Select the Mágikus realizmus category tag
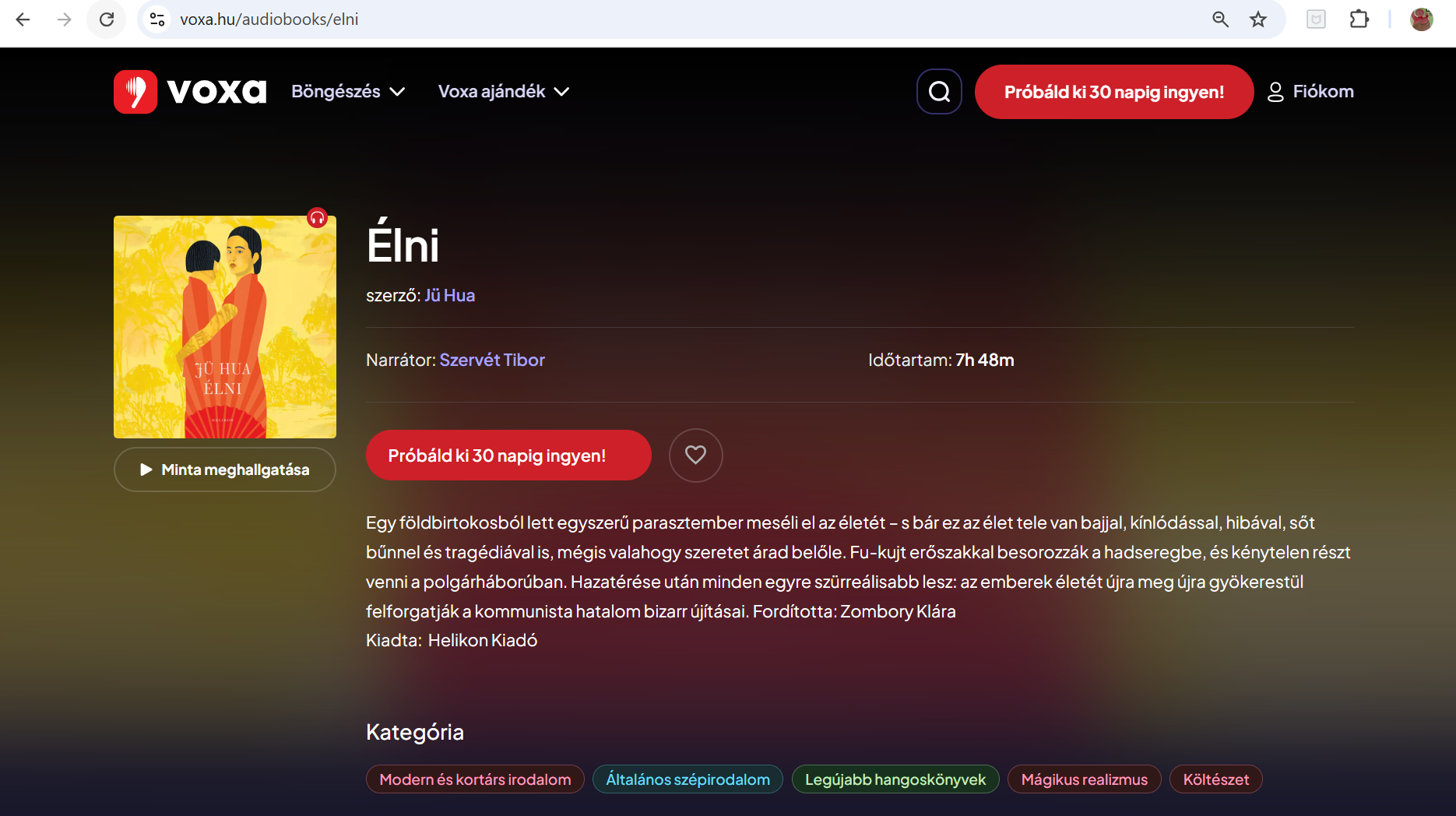This screenshot has width=1456, height=816. [x=1084, y=779]
